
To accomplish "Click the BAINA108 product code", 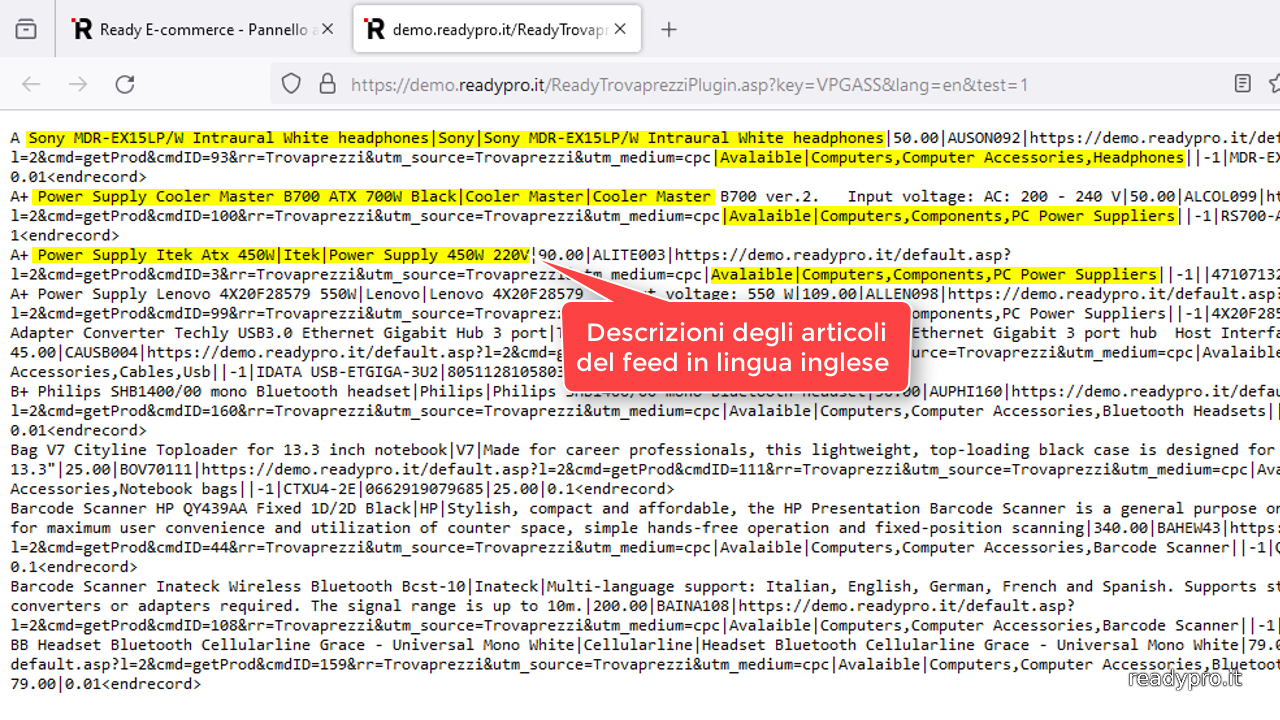I will click(692, 606).
